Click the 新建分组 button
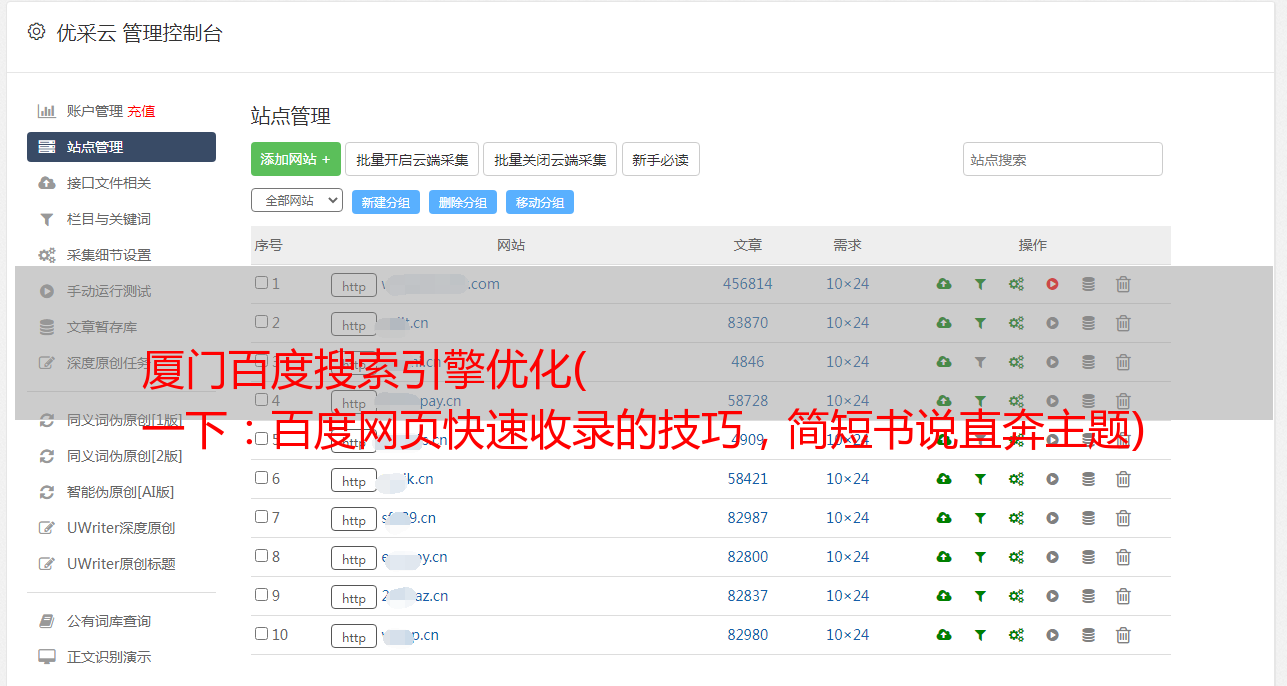 [386, 202]
